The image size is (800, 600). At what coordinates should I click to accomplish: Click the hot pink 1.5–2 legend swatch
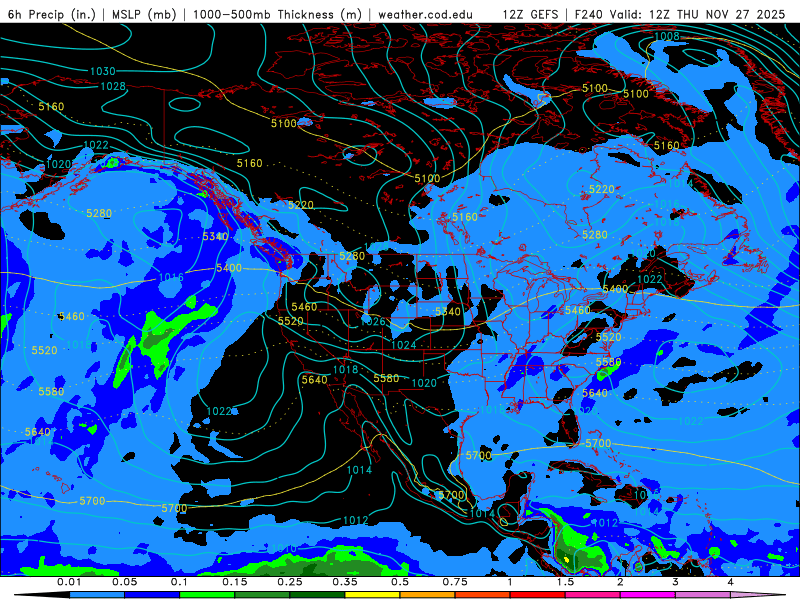pos(593,595)
